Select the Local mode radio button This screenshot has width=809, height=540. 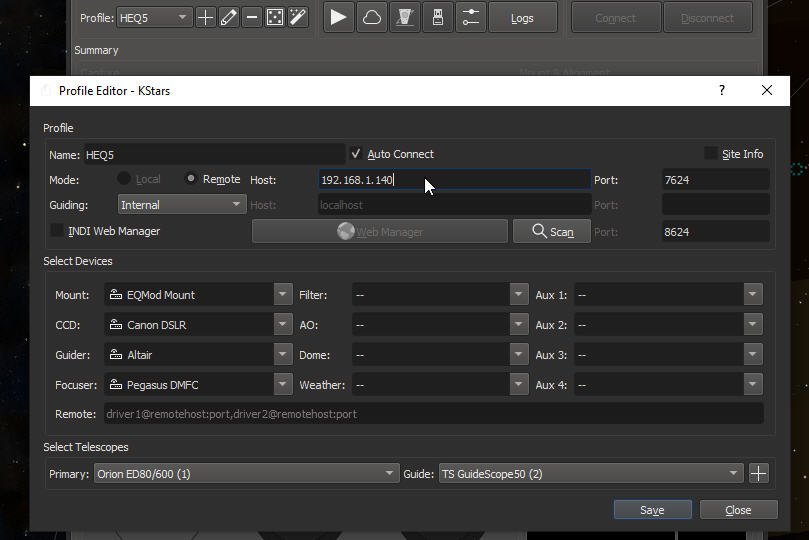tap(124, 179)
